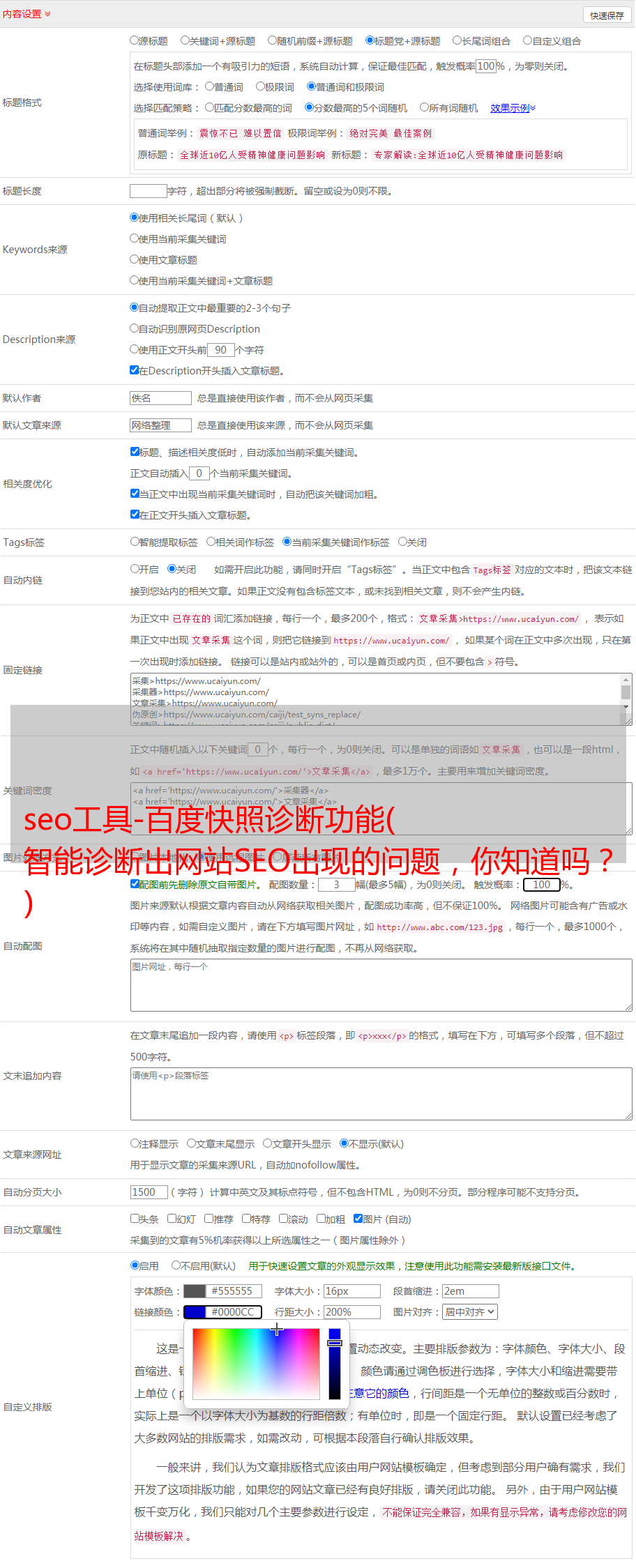
Task: Edit the 90 characters description field
Action: pos(221,350)
